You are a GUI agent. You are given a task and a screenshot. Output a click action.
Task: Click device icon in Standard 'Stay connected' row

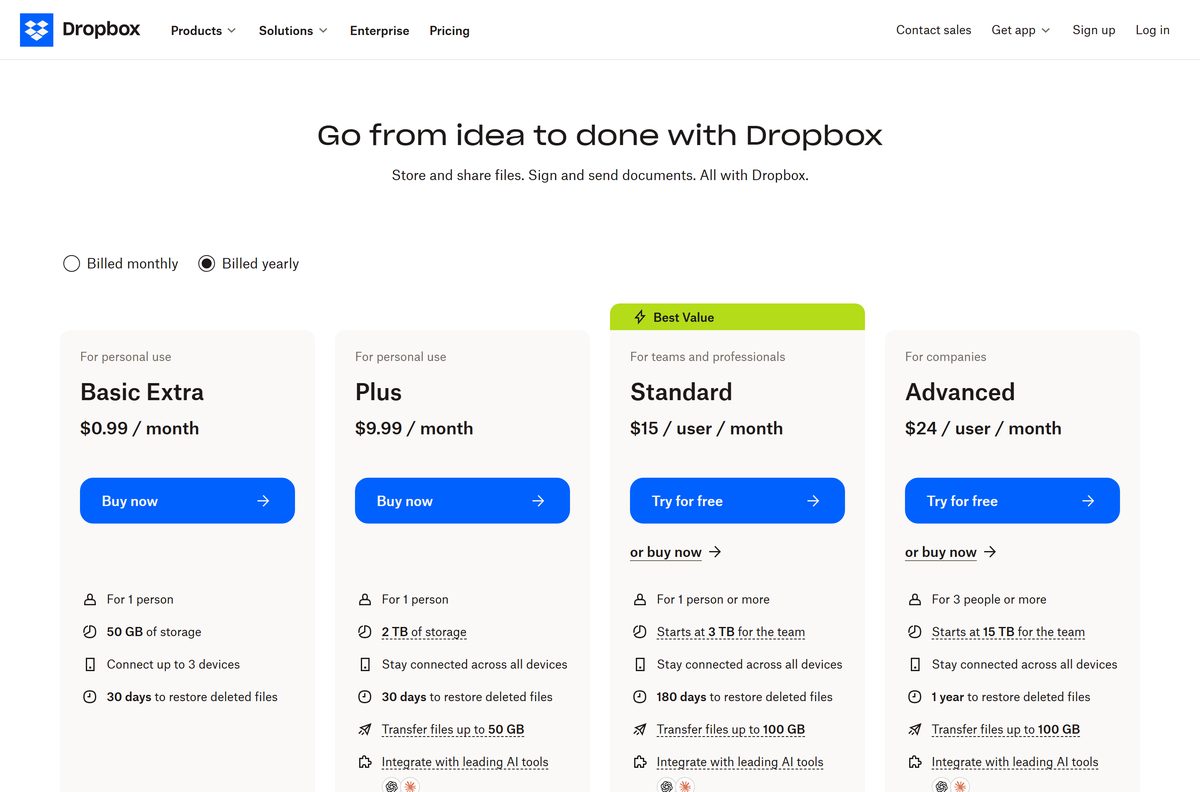coord(640,665)
